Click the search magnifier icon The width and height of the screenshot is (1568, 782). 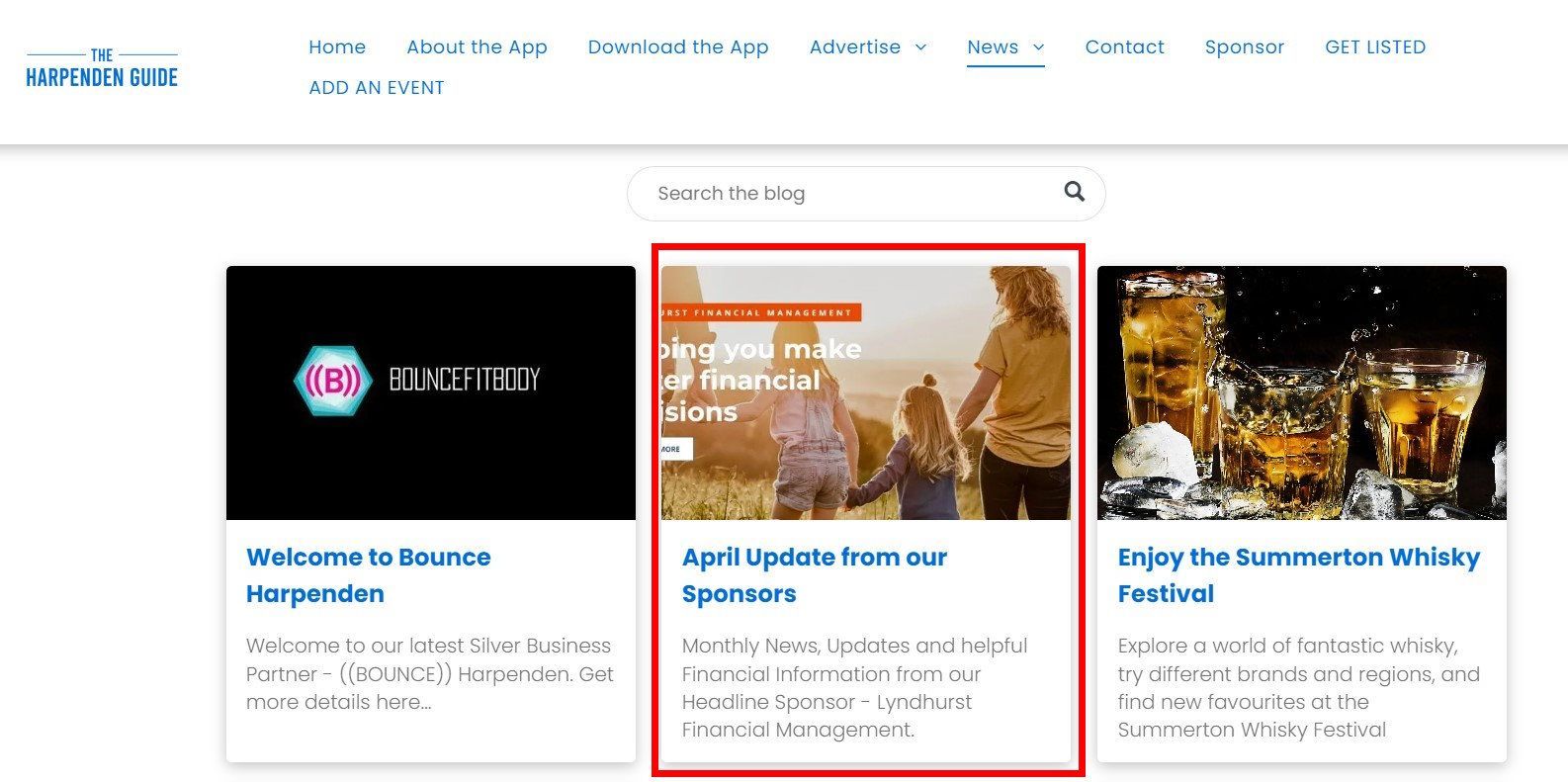pyautogui.click(x=1074, y=192)
